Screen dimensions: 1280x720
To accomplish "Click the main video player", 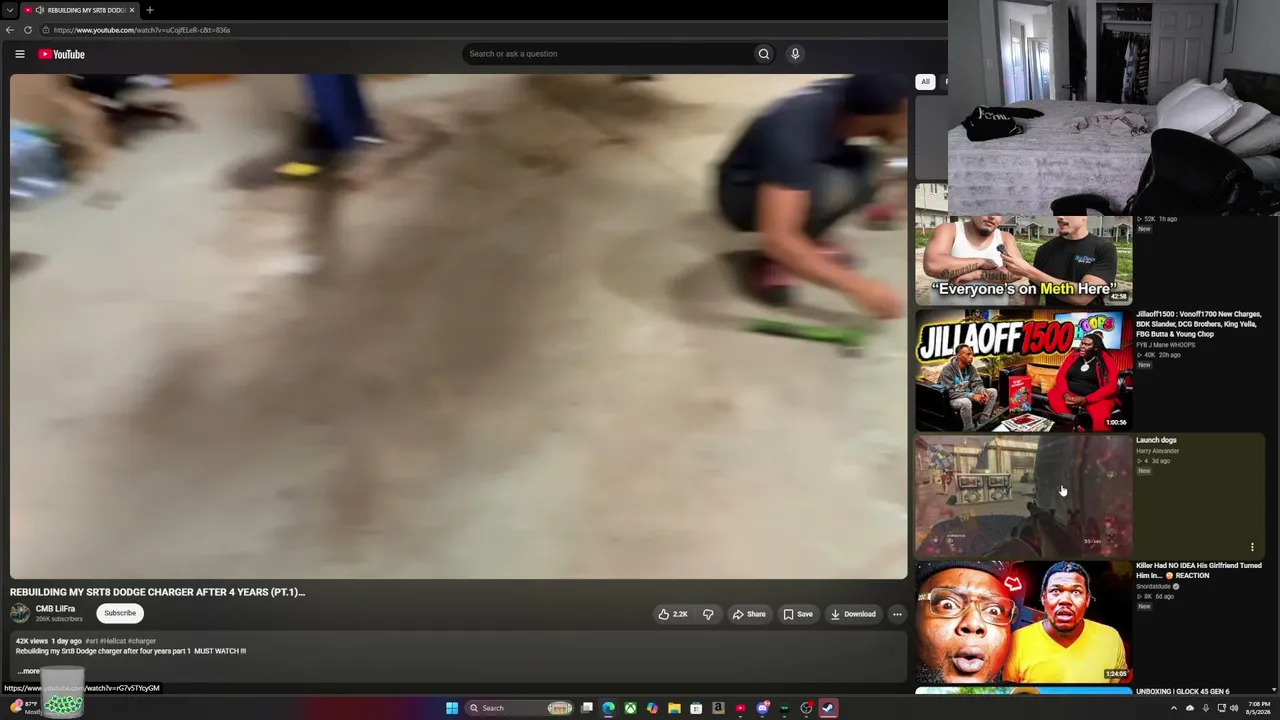I will point(459,326).
